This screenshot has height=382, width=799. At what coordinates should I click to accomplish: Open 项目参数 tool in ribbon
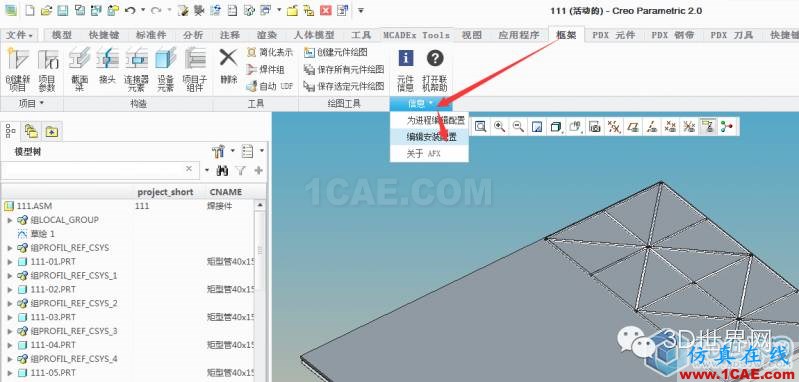click(x=47, y=70)
